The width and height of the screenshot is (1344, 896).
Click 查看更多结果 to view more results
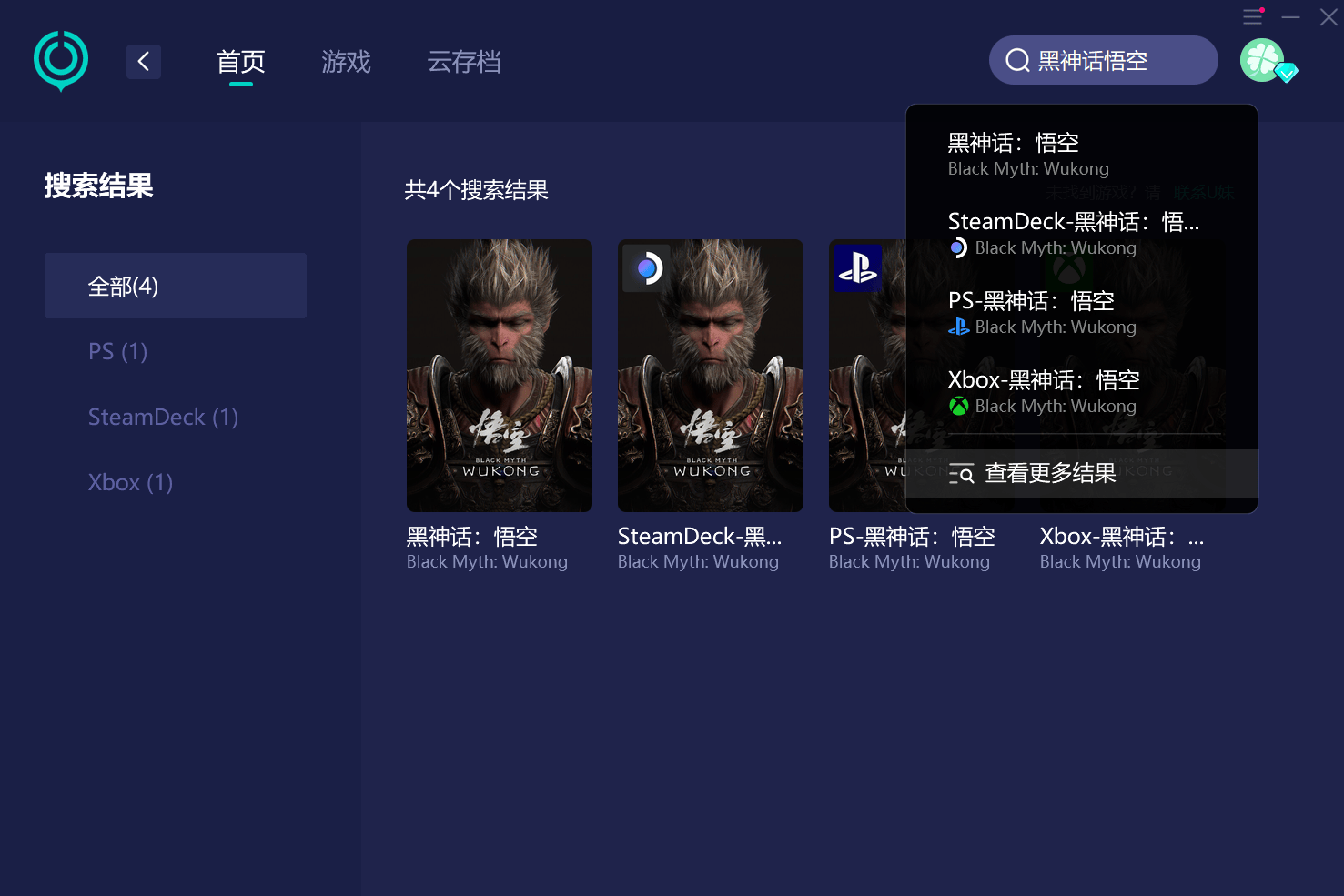[1082, 473]
